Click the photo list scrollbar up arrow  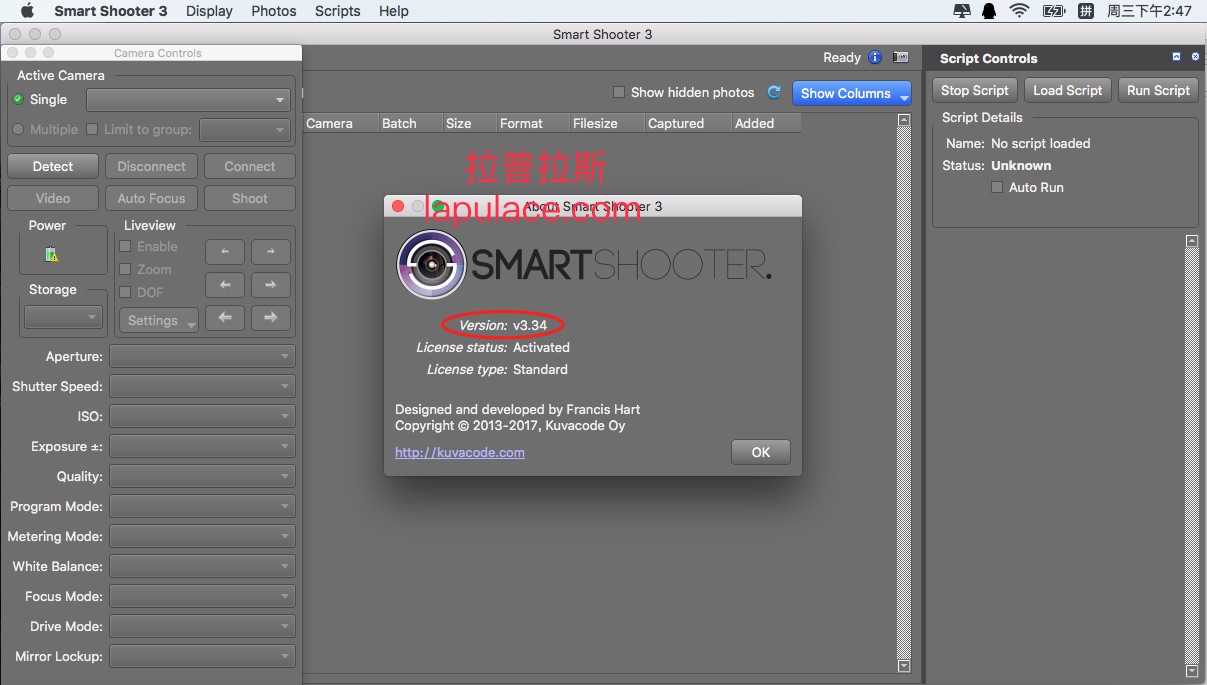[x=904, y=120]
